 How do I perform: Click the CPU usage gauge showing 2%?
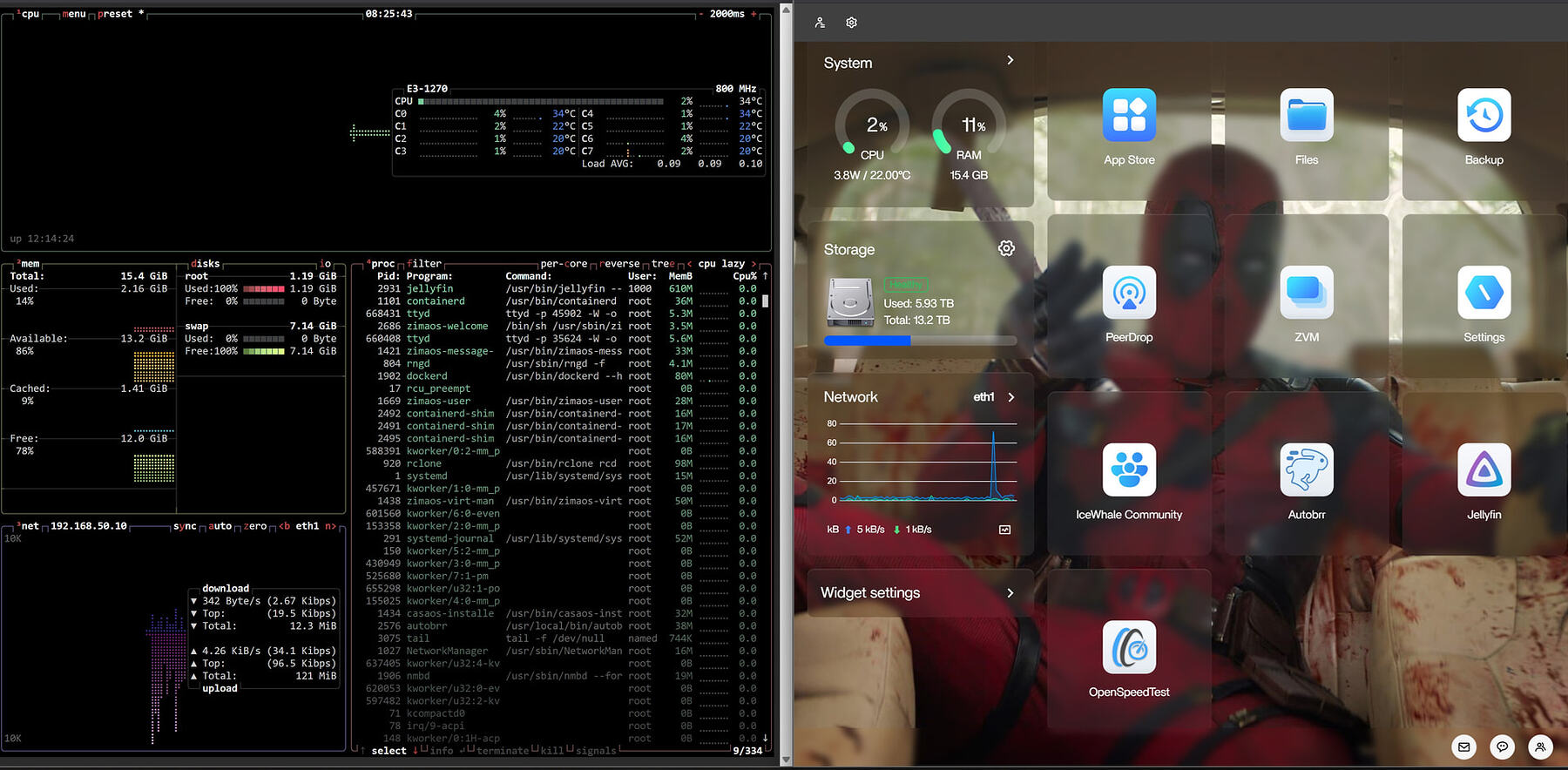point(872,125)
